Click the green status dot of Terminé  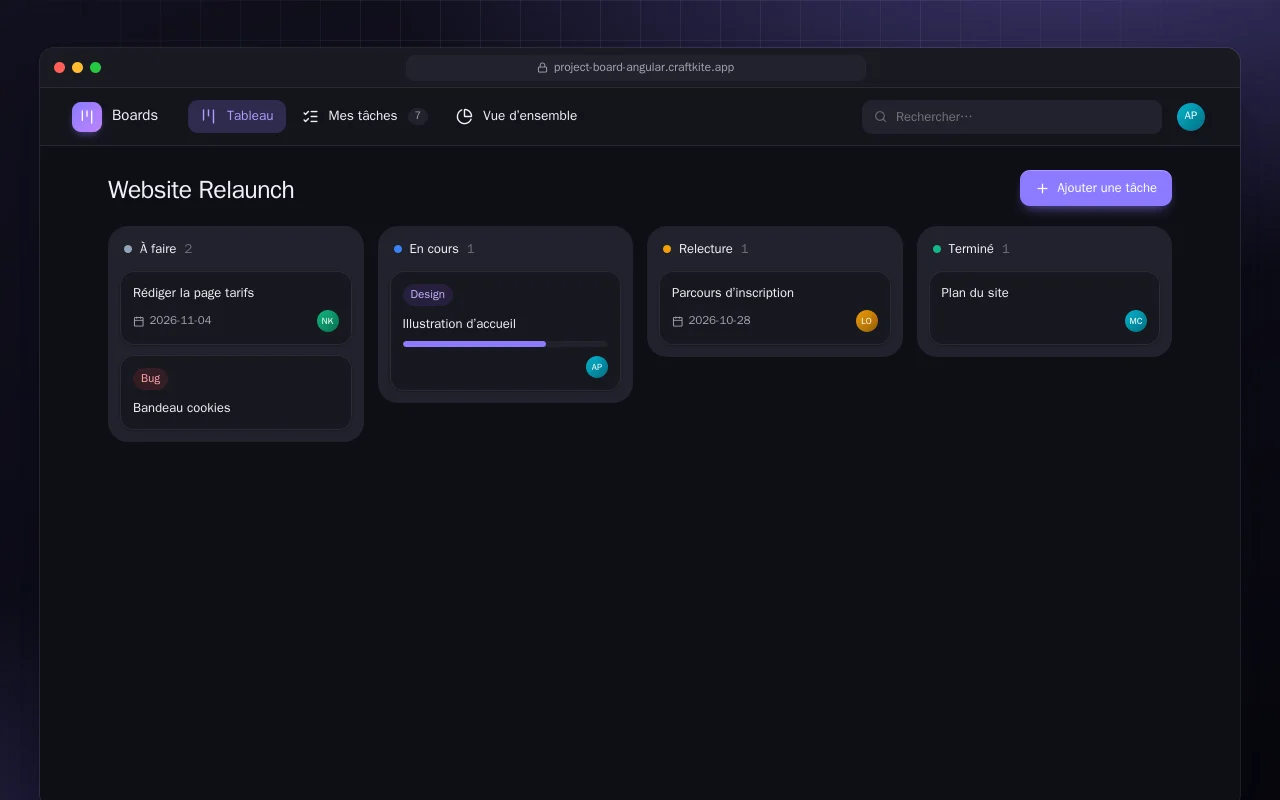tap(937, 249)
